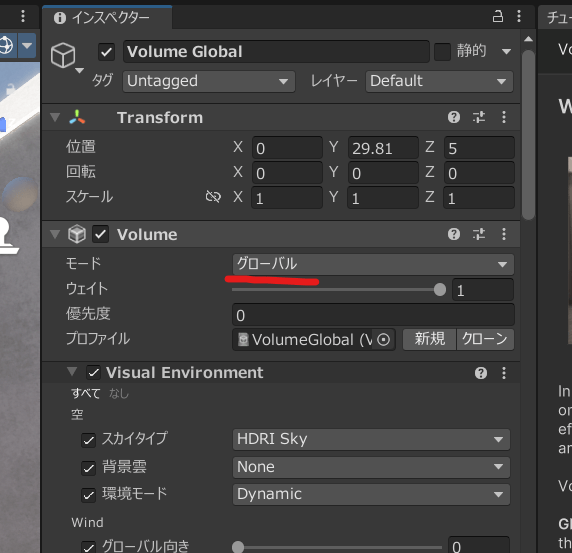Click the Inspector lock icon
The width and height of the screenshot is (572, 553).
click(498, 16)
